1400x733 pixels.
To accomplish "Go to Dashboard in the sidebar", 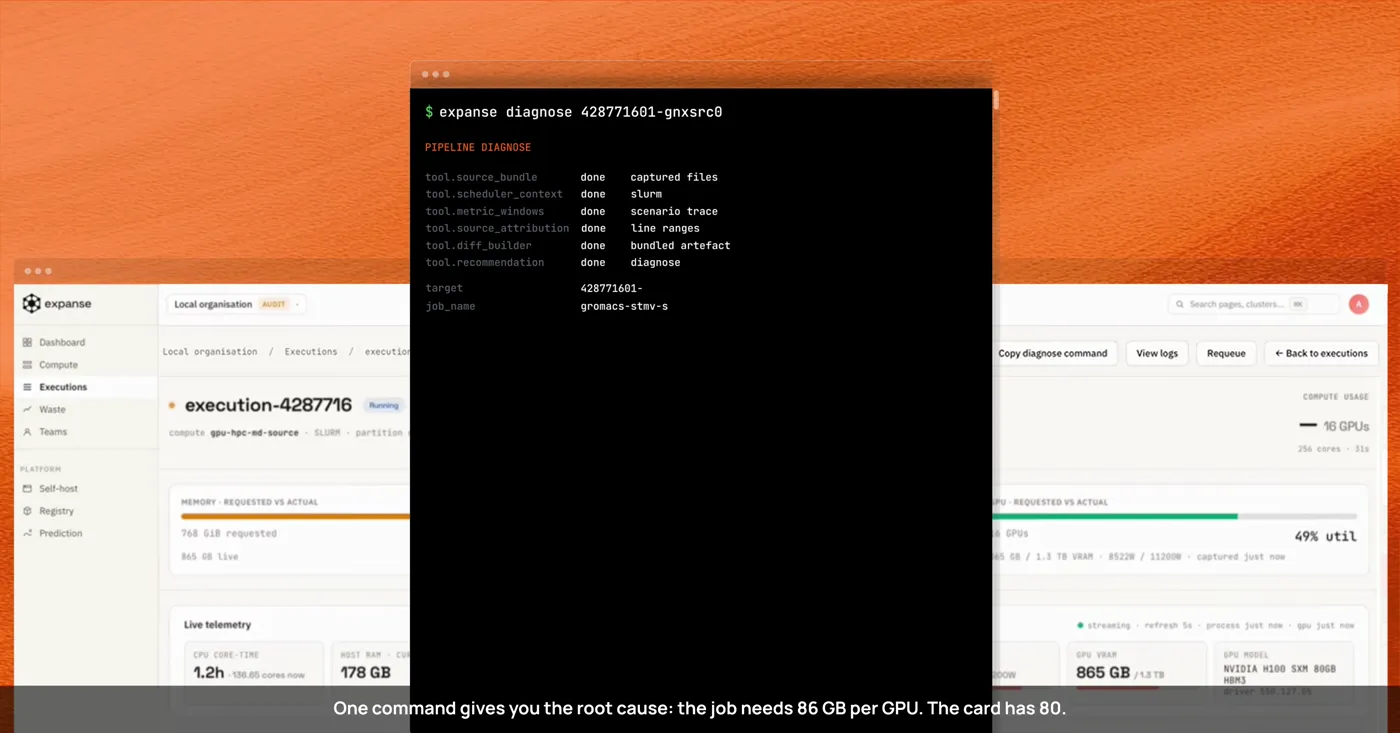I will pos(62,342).
